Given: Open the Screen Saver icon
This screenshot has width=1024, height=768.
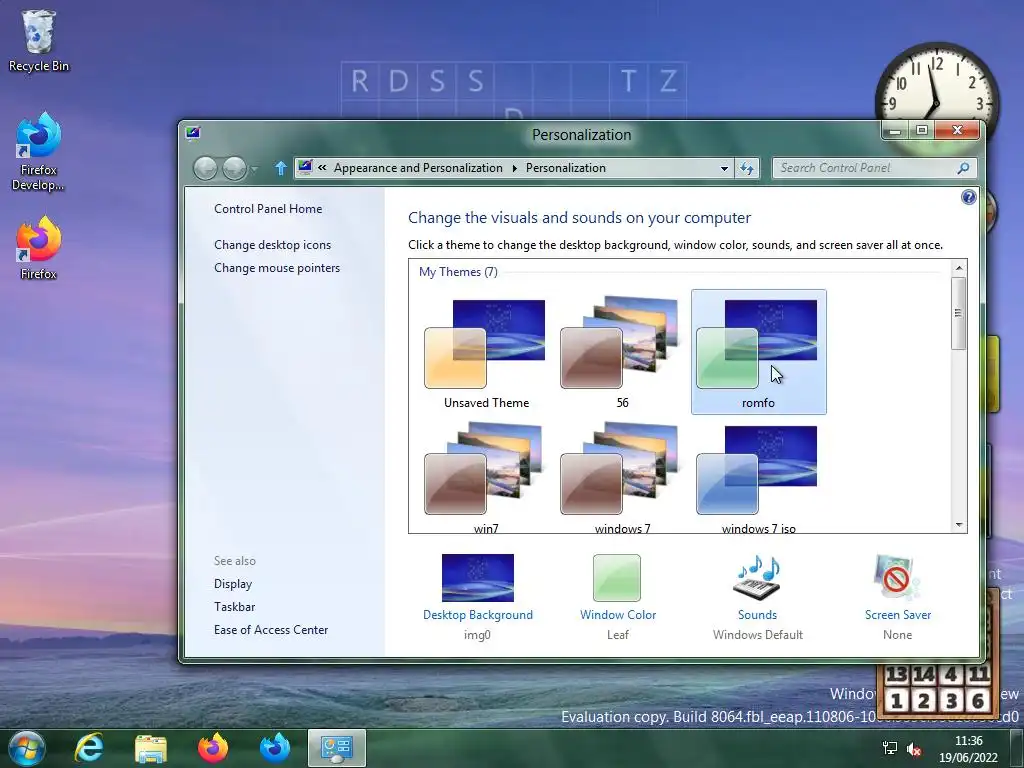Looking at the screenshot, I should 897,577.
